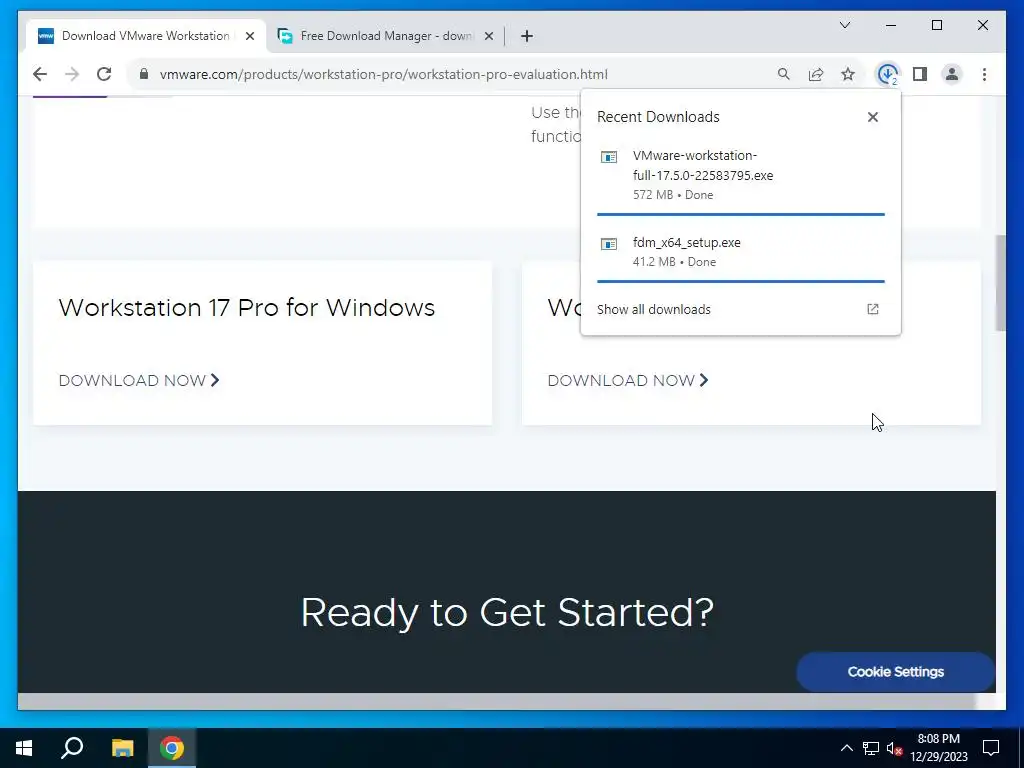Click Show all downloads
Viewport: 1024px width, 768px height.
[x=654, y=310]
